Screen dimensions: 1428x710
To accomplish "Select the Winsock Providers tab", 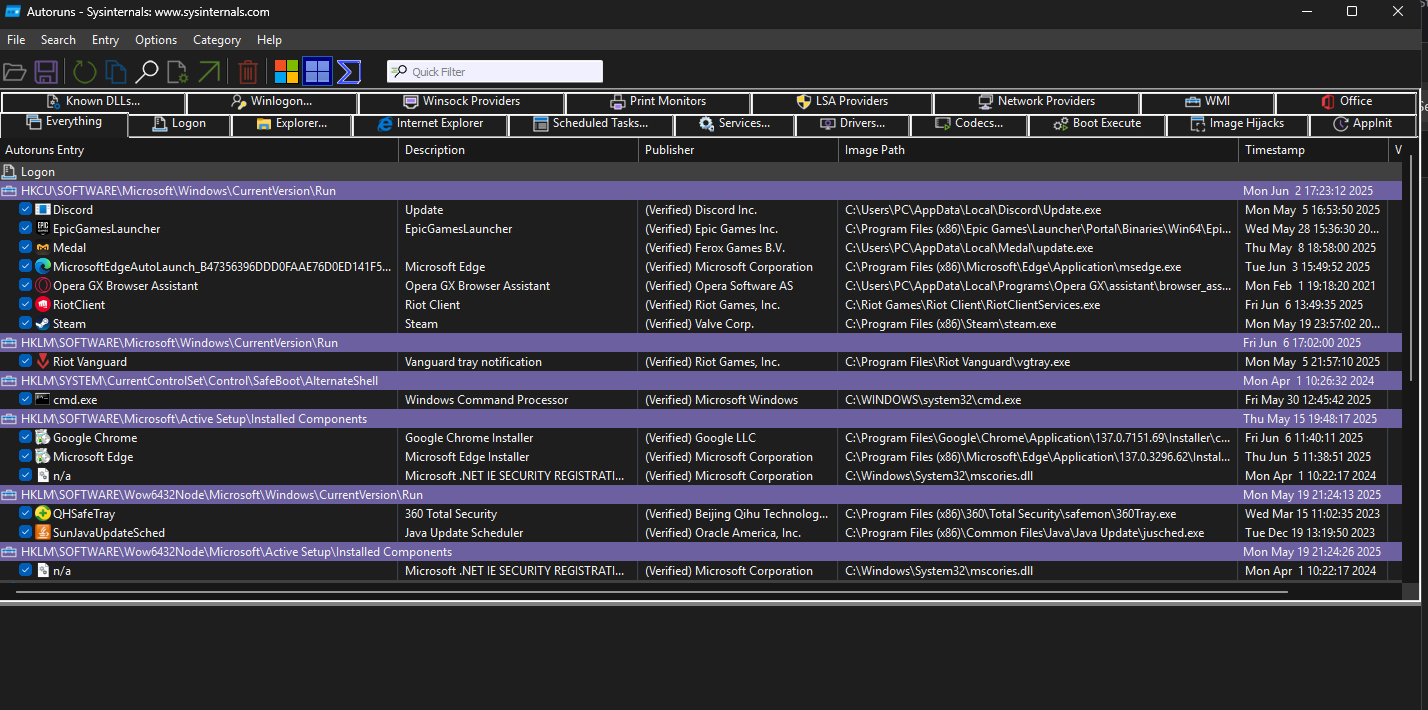I will pyautogui.click(x=462, y=102).
